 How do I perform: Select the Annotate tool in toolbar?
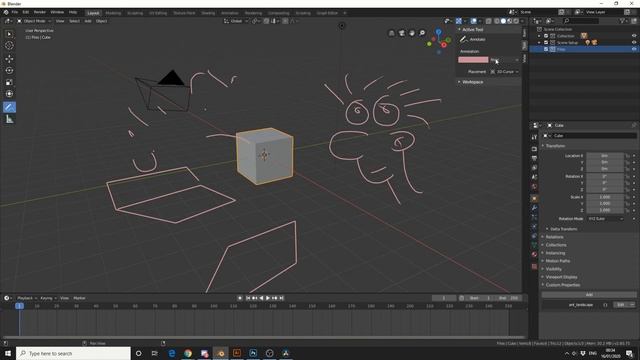[9, 107]
